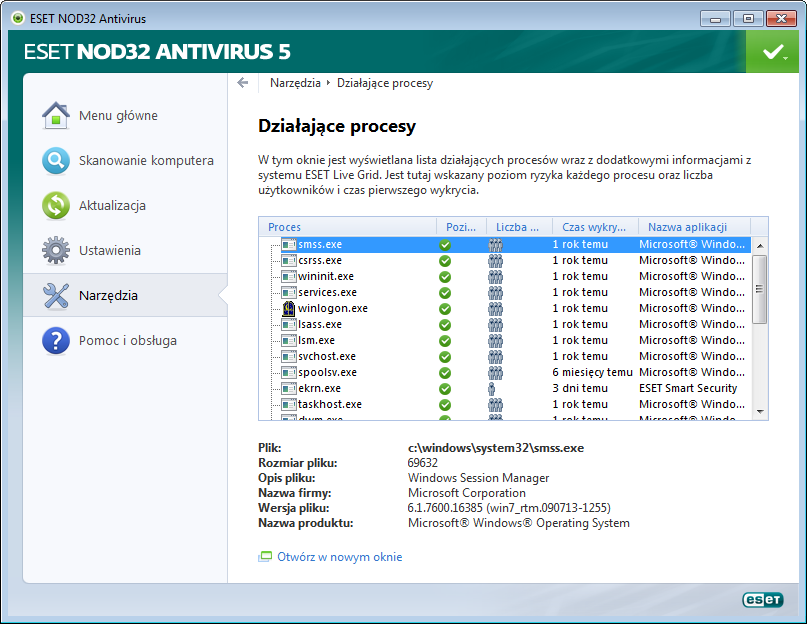
Task: Go to Menu główne section
Action: click(x=118, y=115)
